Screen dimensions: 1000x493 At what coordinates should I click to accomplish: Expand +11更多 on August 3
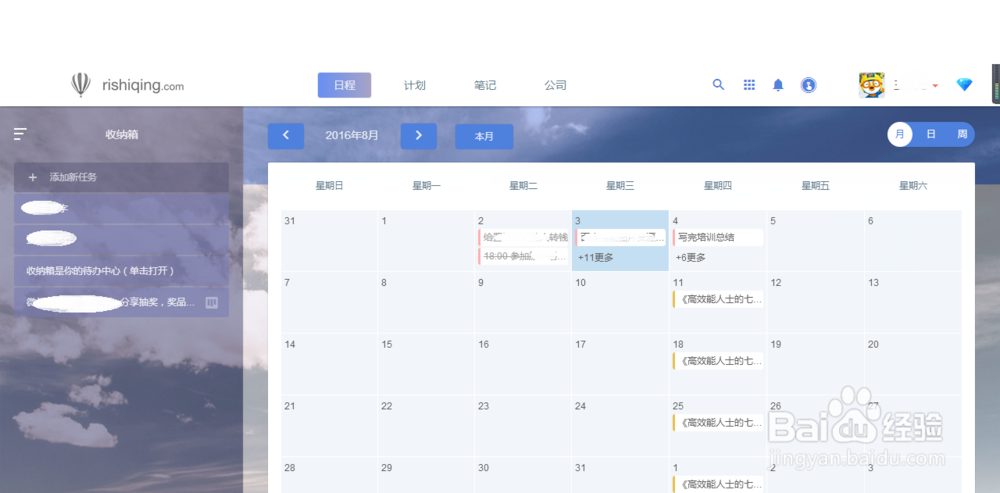(x=596, y=258)
